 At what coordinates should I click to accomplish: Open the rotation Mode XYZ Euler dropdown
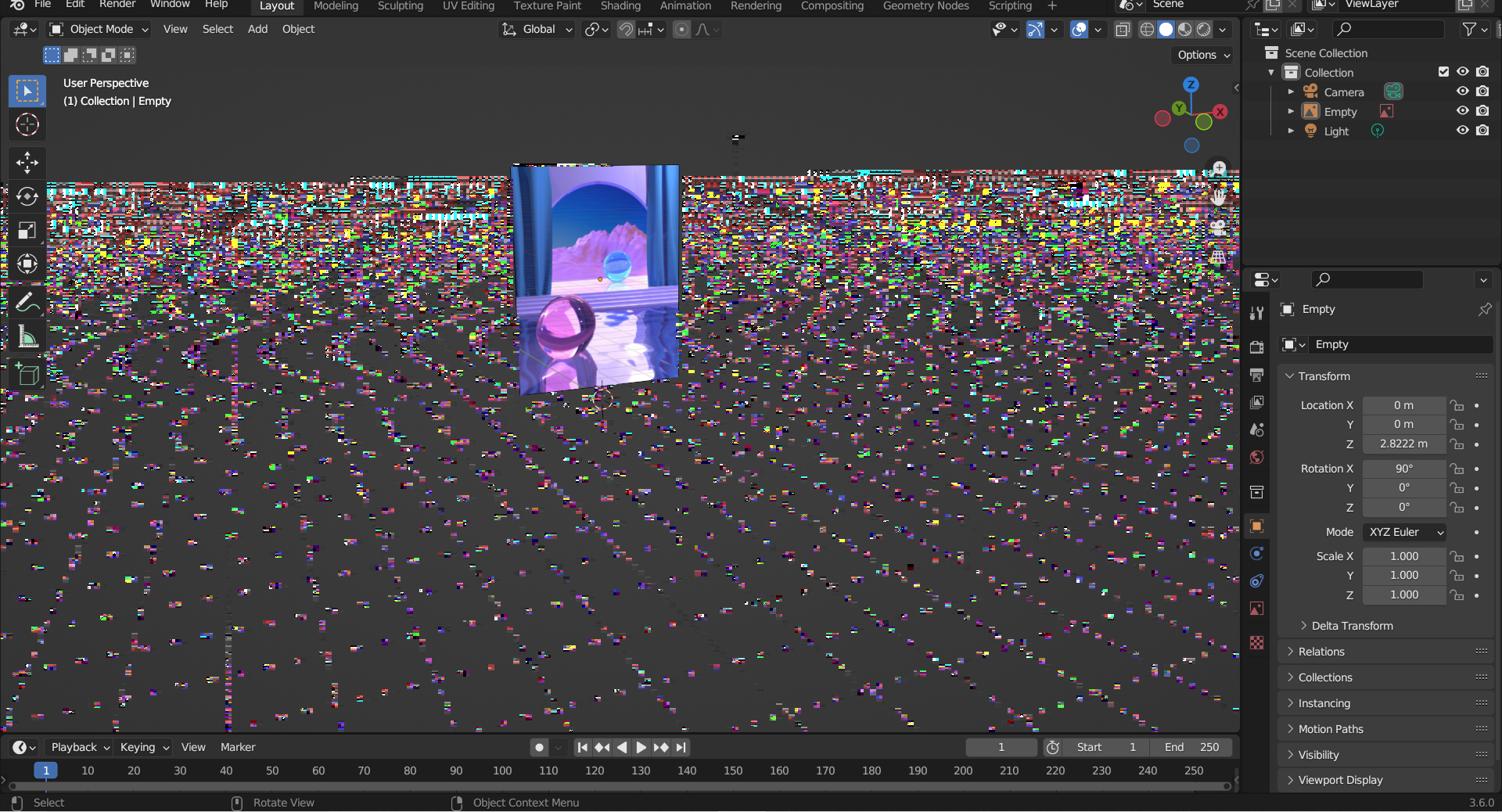tap(1404, 532)
